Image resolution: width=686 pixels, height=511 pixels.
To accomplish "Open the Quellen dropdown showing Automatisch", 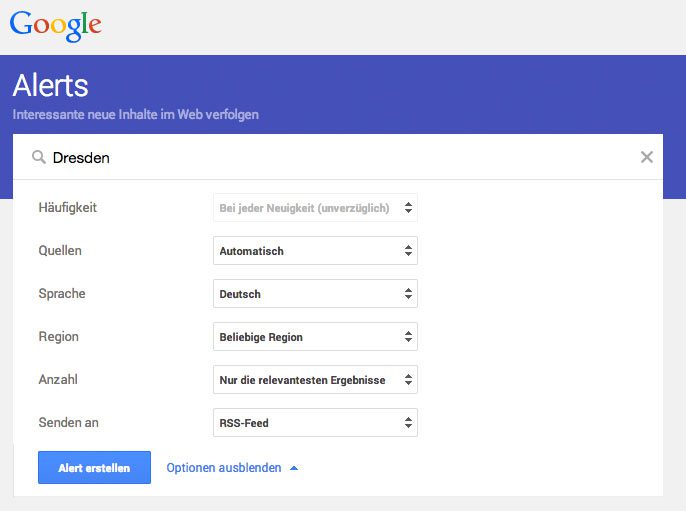I will pyautogui.click(x=315, y=251).
